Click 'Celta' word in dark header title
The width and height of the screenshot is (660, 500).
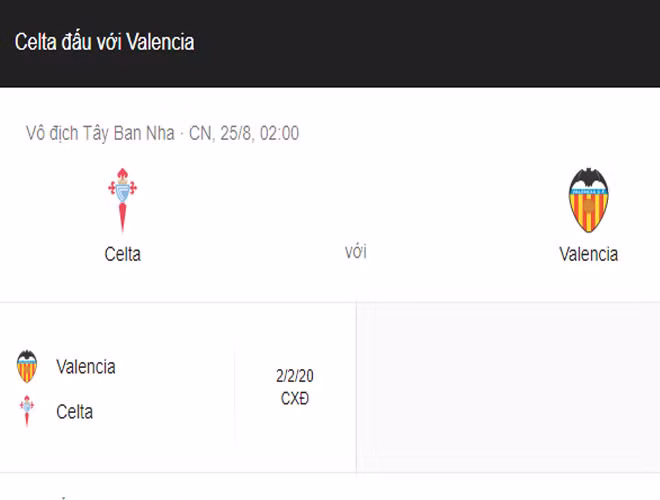tap(36, 42)
